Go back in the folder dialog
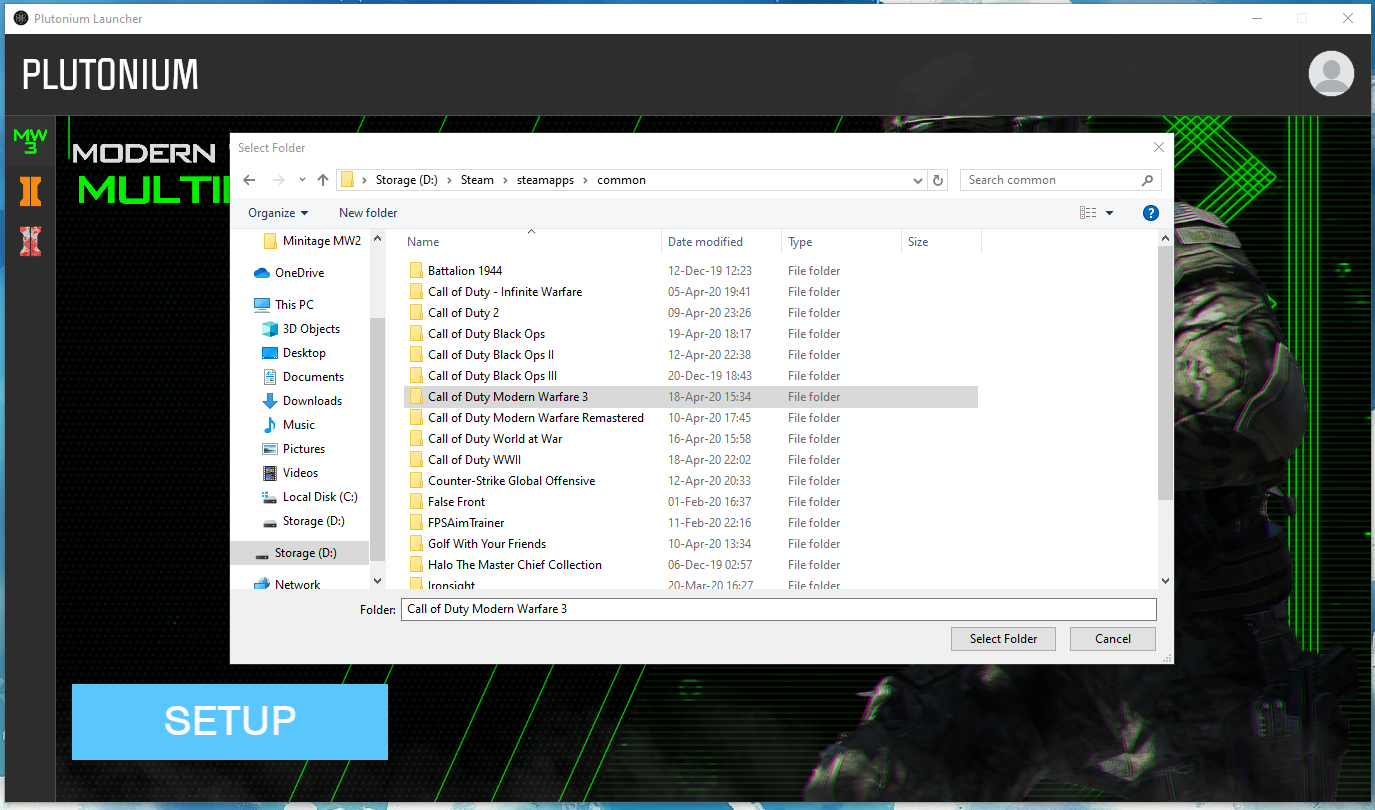1375x810 pixels. (x=249, y=180)
